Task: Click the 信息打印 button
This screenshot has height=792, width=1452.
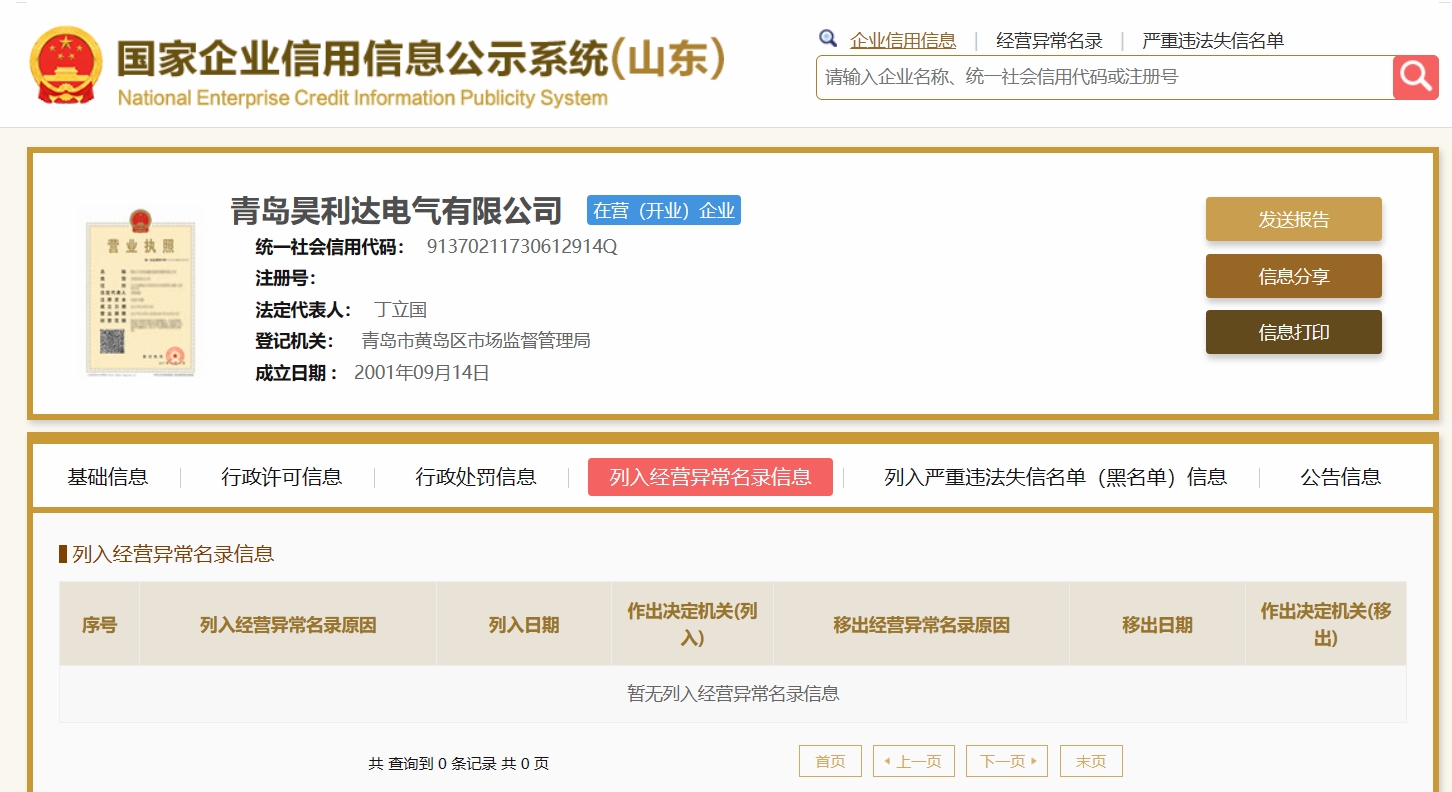Action: [x=1294, y=332]
